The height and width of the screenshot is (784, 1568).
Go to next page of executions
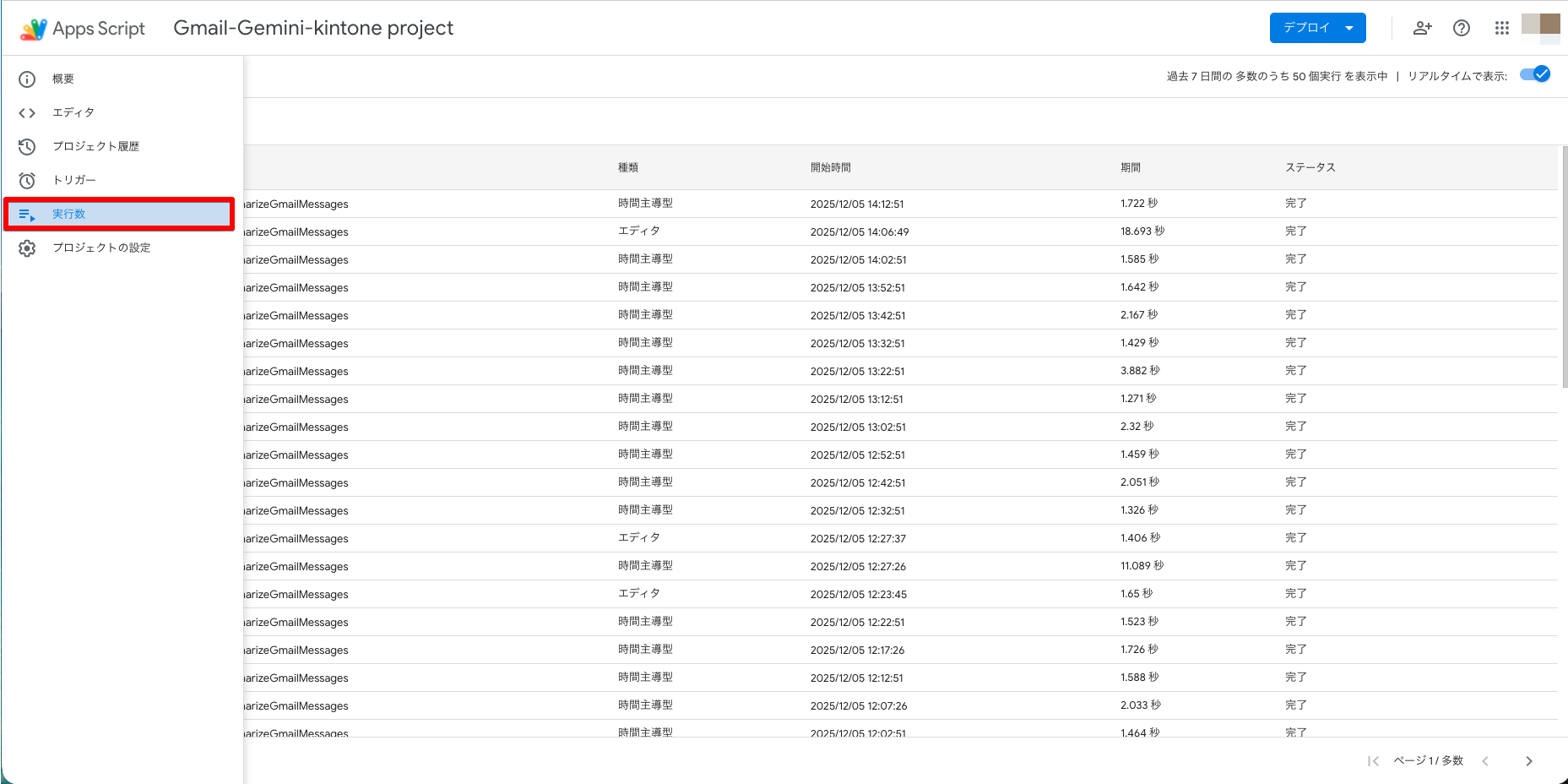pos(1528,761)
